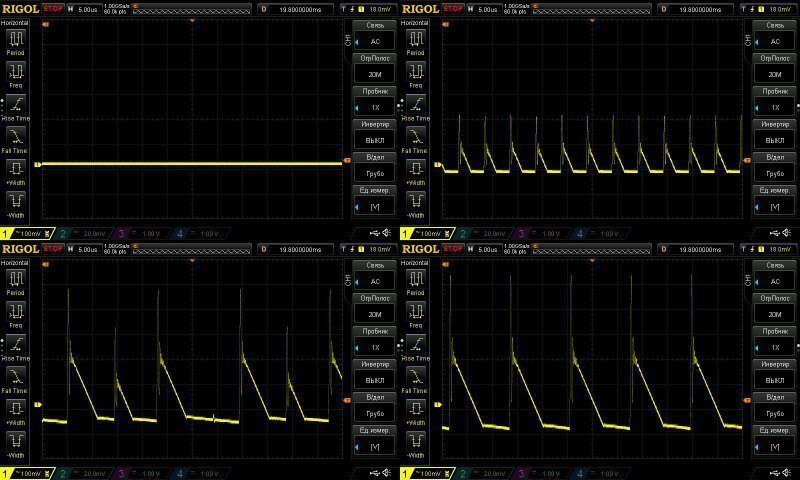Click STOP status in bottom-right capture

453,249
